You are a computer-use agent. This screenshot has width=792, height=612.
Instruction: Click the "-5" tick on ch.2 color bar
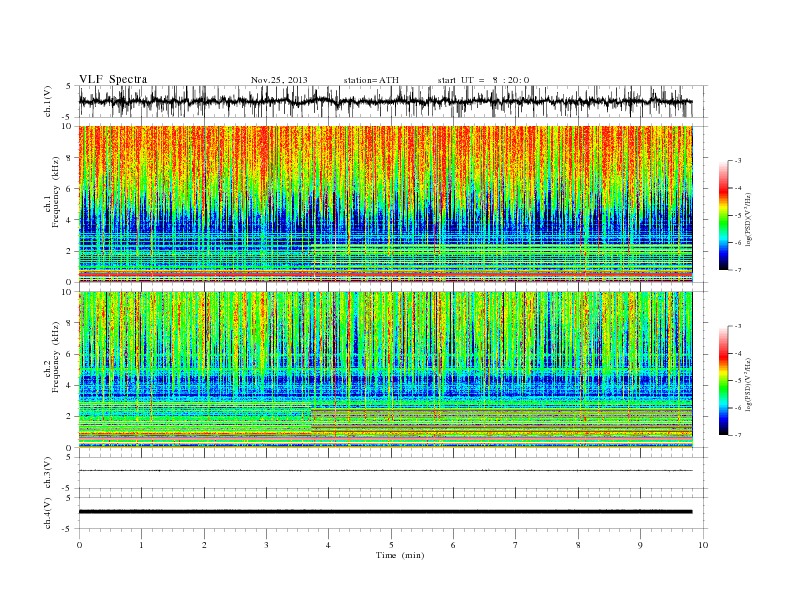[x=738, y=381]
